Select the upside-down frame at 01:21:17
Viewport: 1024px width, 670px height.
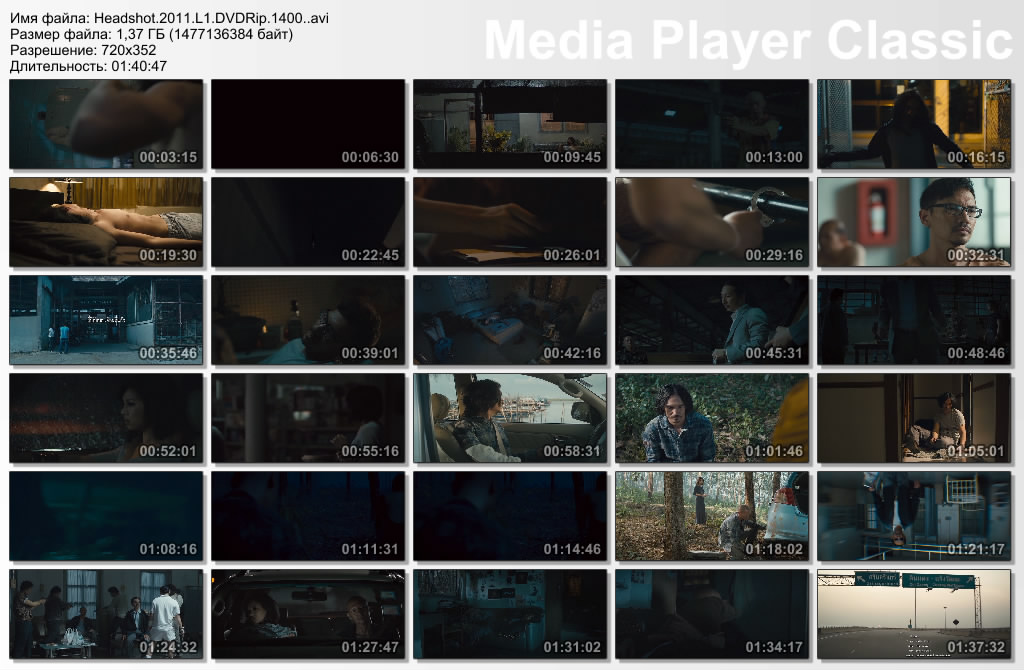coord(914,516)
